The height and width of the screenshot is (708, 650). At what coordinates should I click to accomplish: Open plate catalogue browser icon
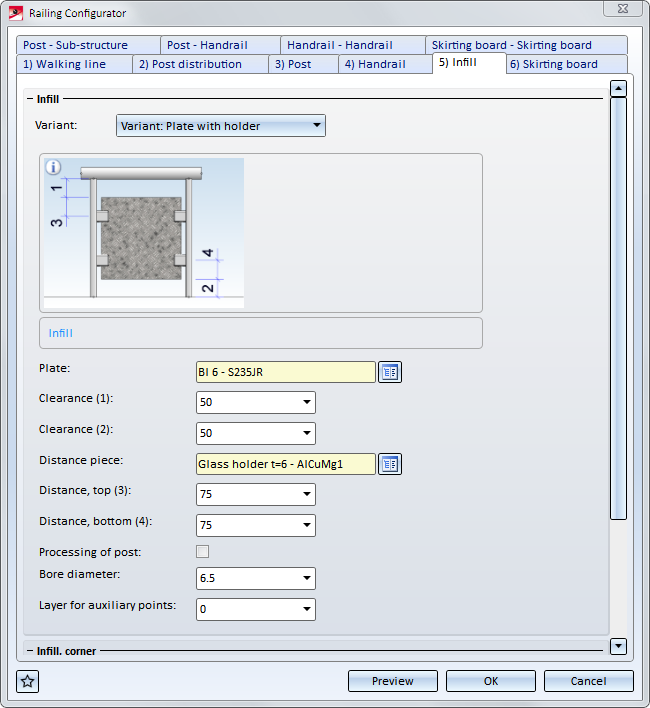click(x=390, y=372)
